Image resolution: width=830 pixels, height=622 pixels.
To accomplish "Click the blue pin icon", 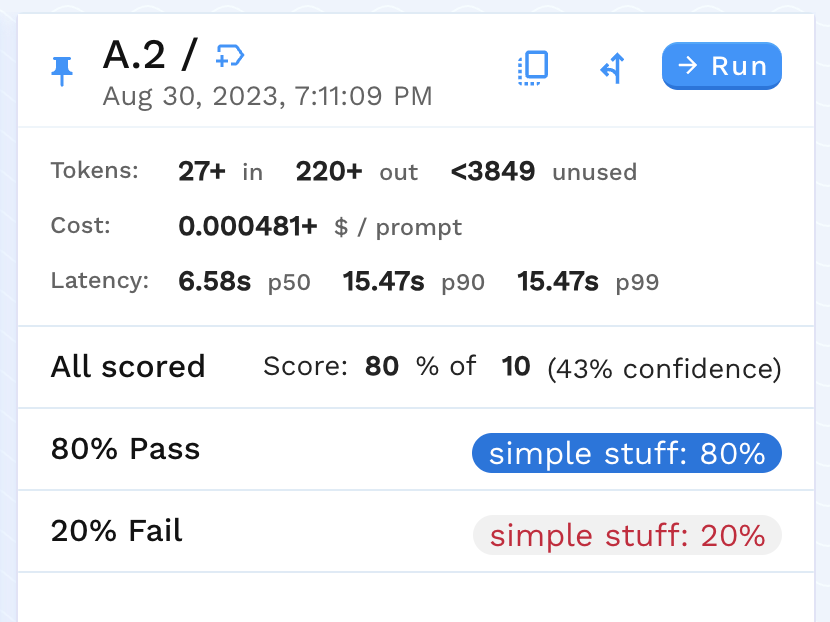I will tap(62, 70).
